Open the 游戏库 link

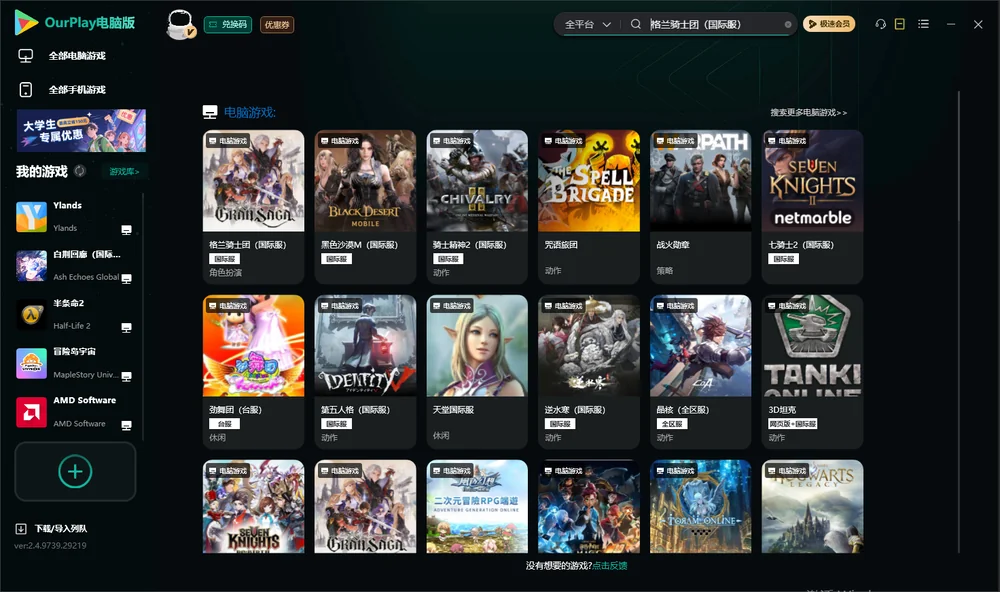pyautogui.click(x=124, y=172)
